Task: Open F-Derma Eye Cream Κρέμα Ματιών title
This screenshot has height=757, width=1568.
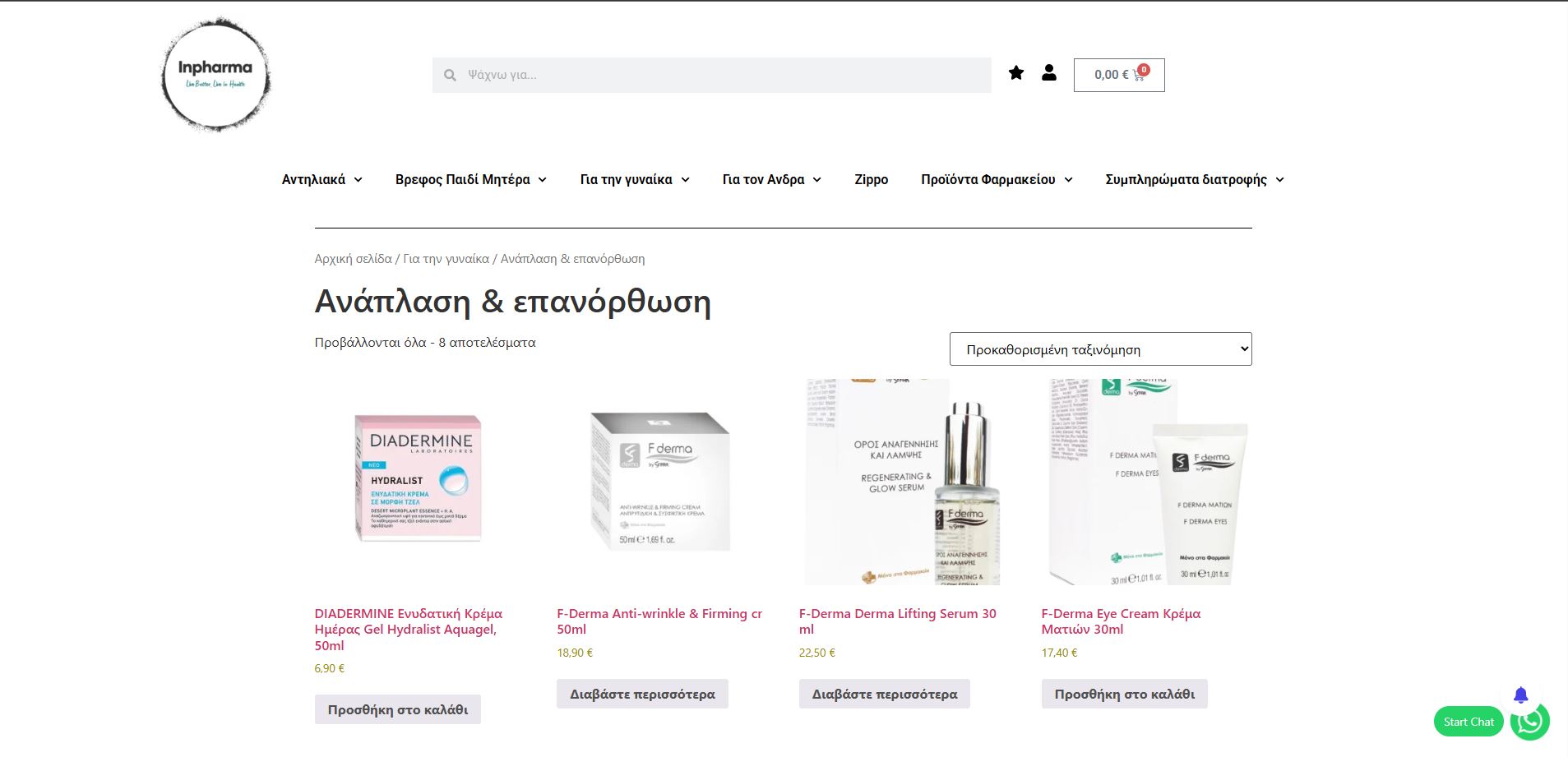Action: (x=1121, y=621)
